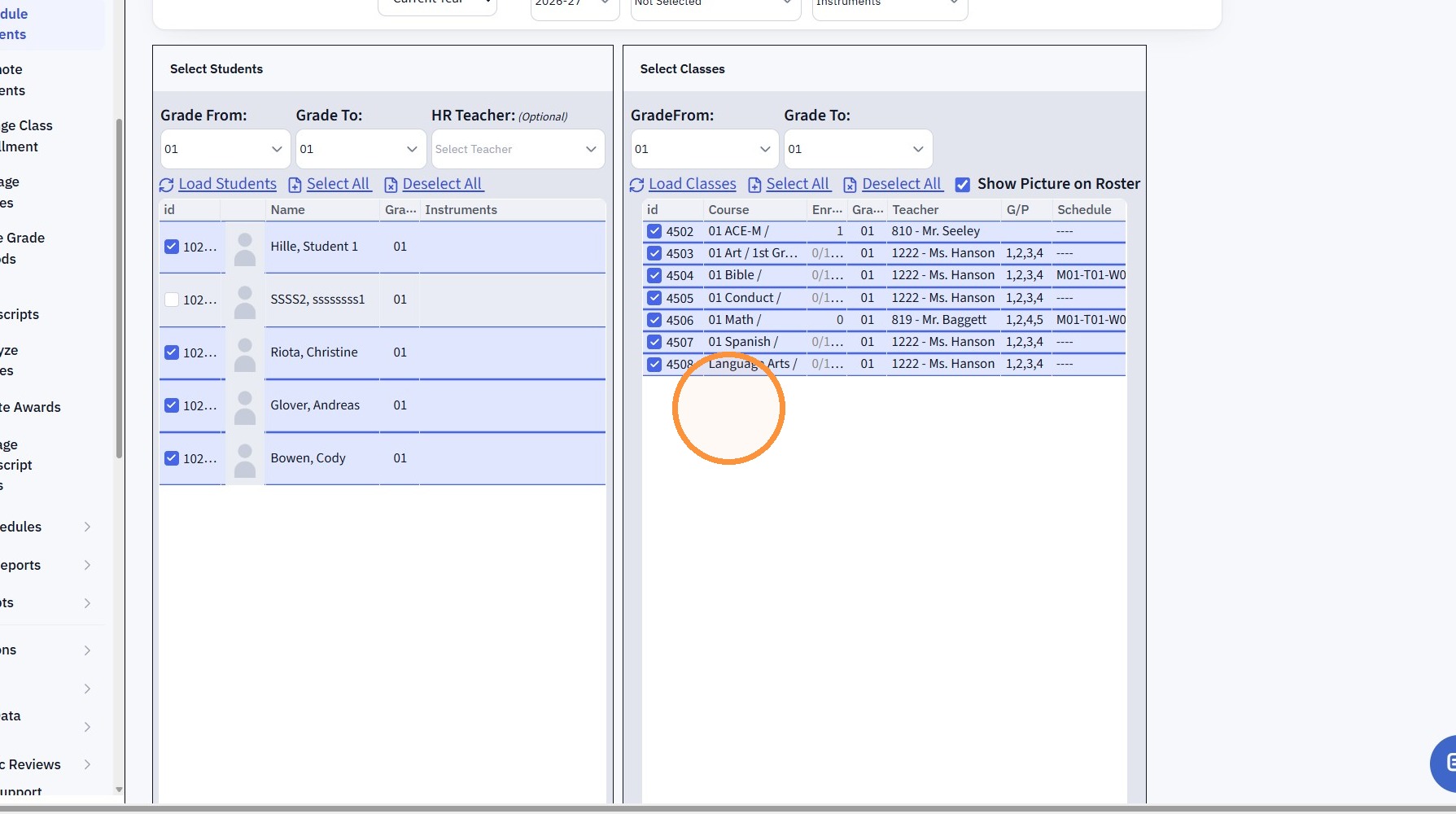Open the HR Teacher select dropdown
Screen dimensions: 1456x814
click(518, 149)
